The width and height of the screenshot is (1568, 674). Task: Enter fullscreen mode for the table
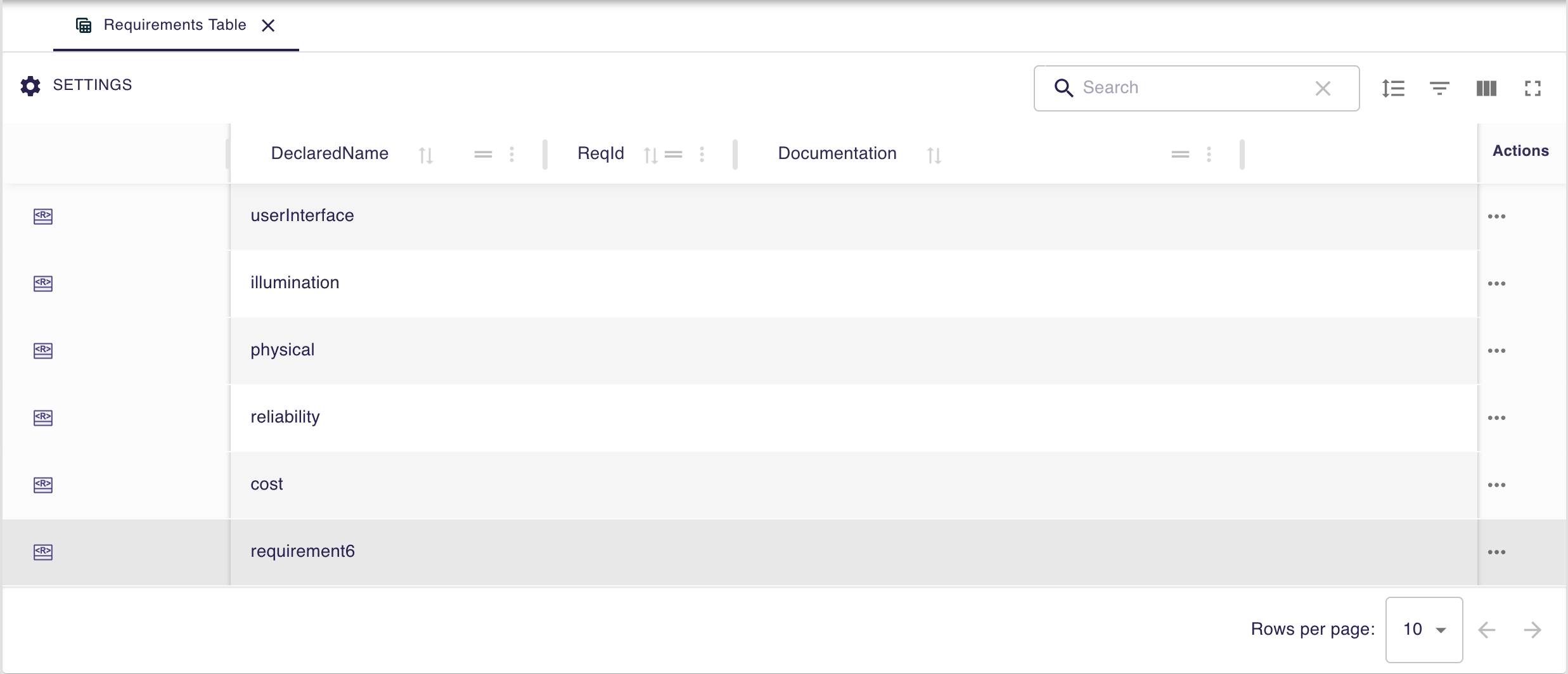pos(1533,88)
